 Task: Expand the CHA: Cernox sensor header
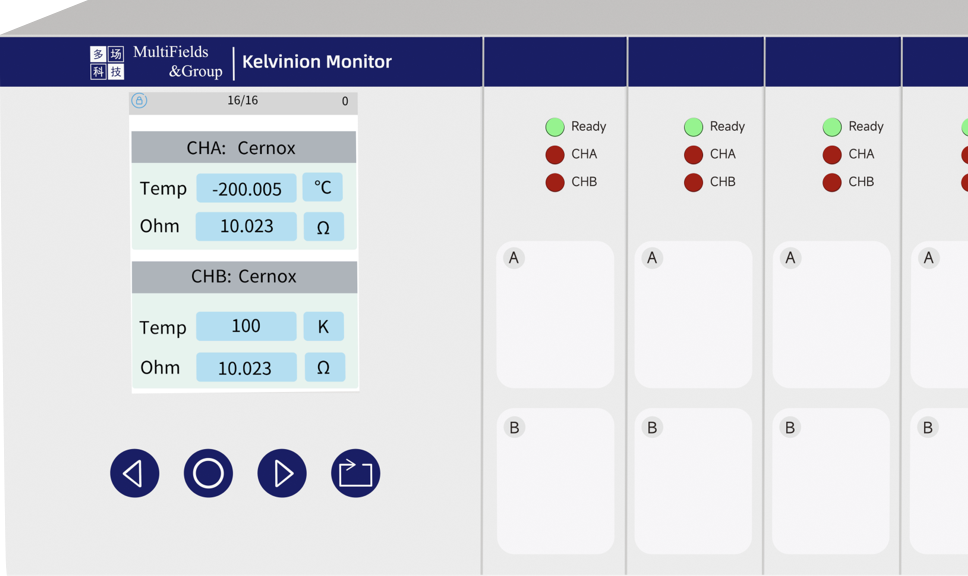(243, 148)
